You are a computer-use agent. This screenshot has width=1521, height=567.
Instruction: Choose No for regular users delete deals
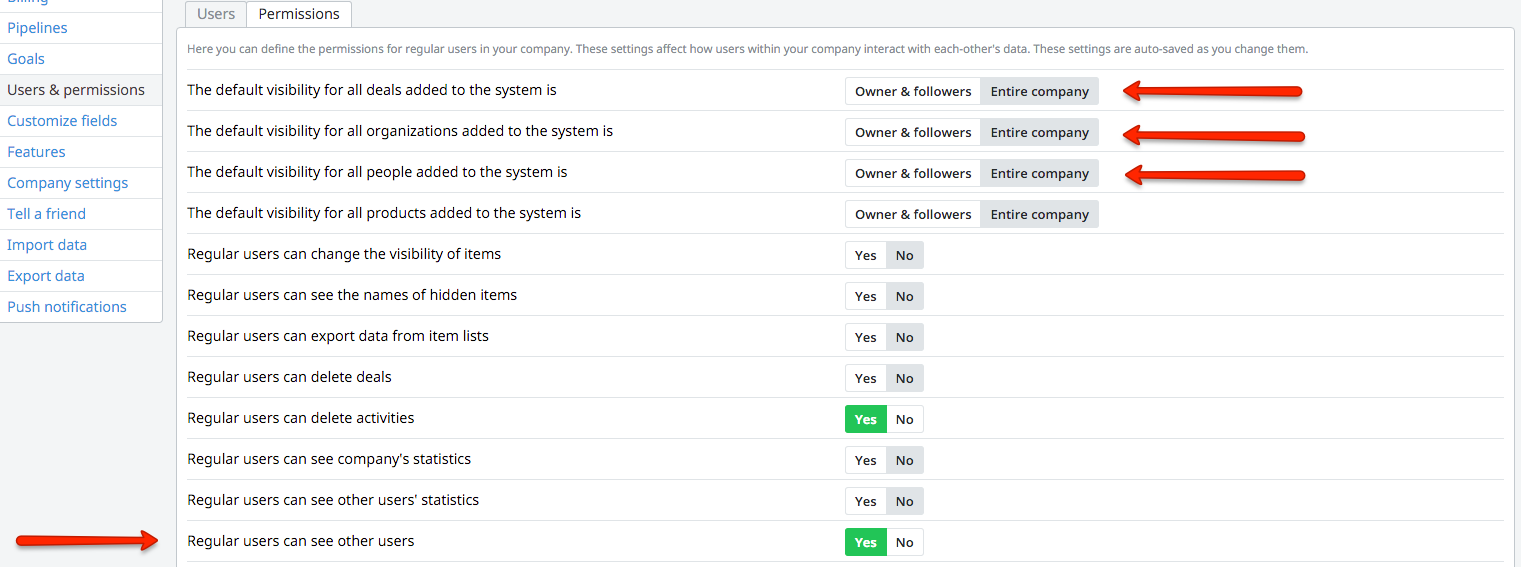[905, 378]
